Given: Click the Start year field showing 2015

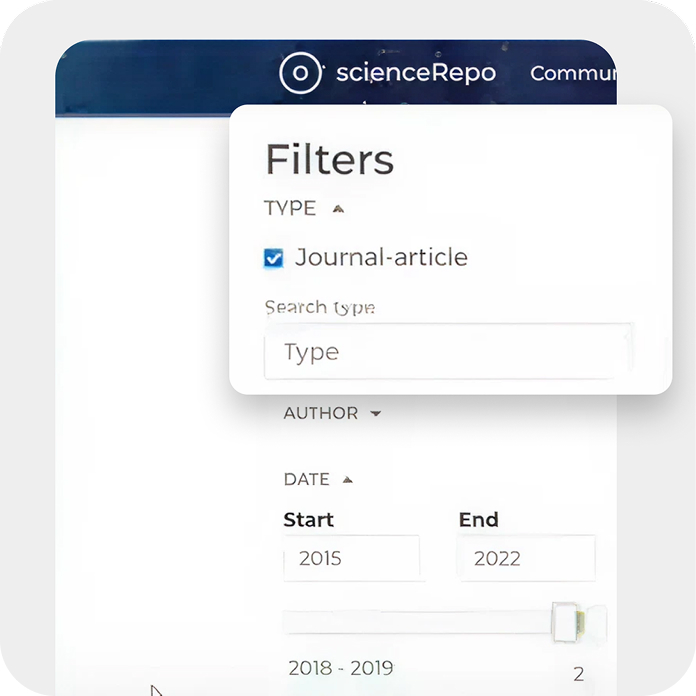Looking at the screenshot, I should point(352,558).
